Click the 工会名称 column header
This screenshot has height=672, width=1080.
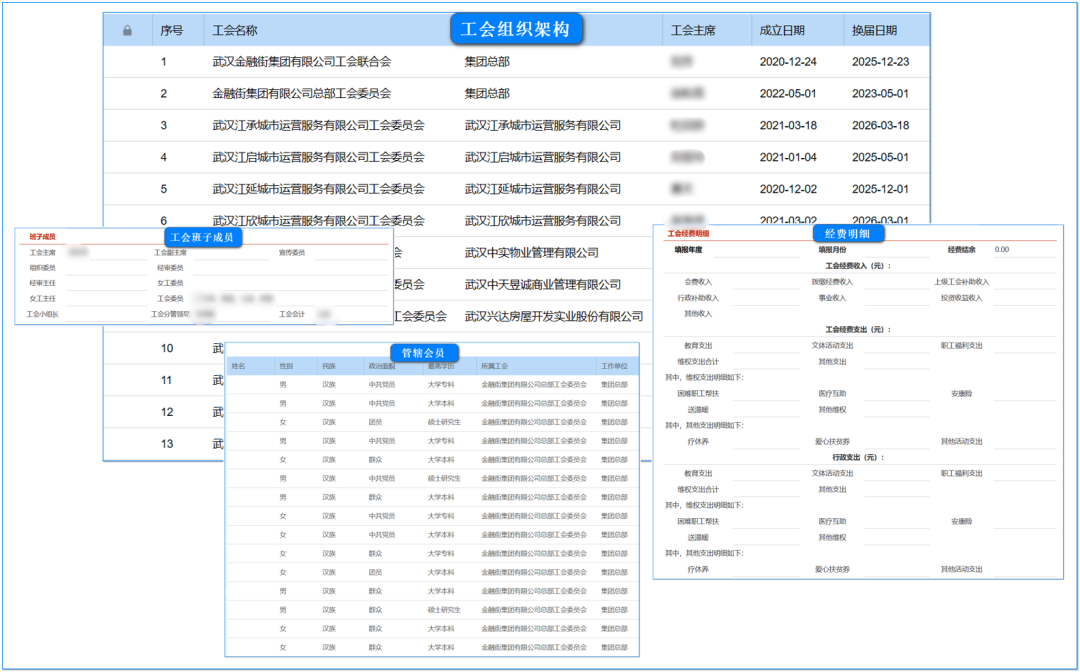point(235,30)
